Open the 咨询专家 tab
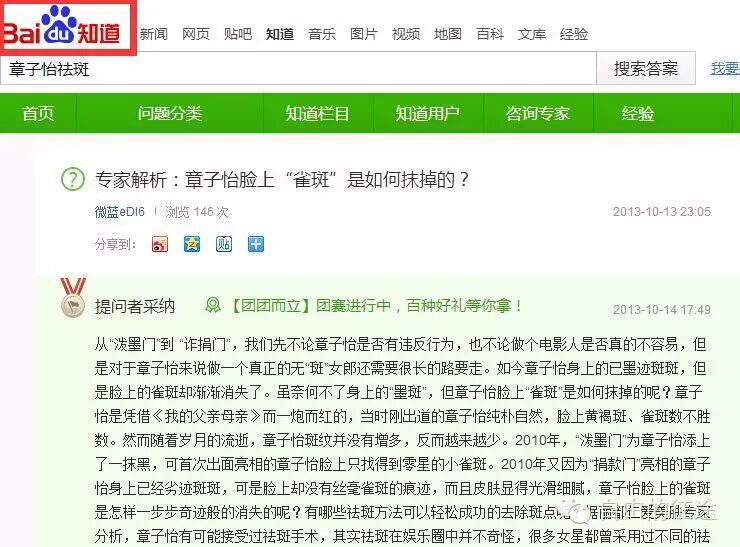Screen dimensions: 740x547 coord(538,113)
